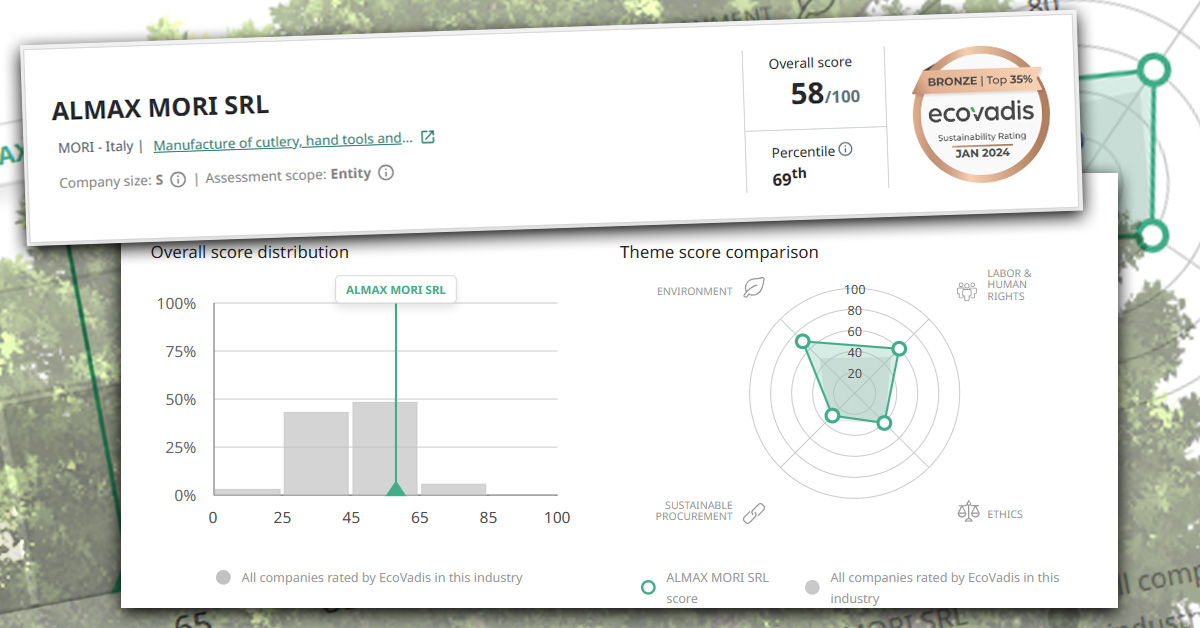Screen dimensions: 1200x628
Task: Click the 'LABOR & HUMAN RIGHTS' theme label
Action: [1009, 284]
